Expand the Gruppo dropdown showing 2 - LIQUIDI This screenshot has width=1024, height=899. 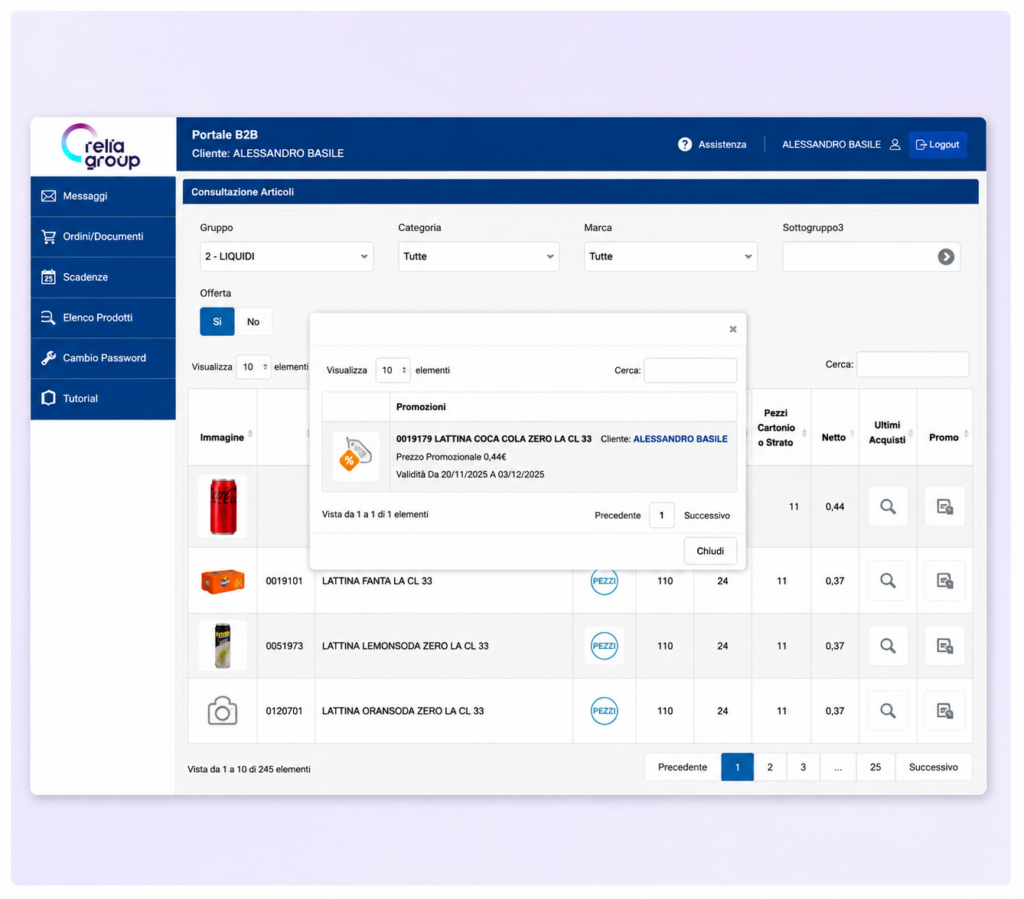286,257
